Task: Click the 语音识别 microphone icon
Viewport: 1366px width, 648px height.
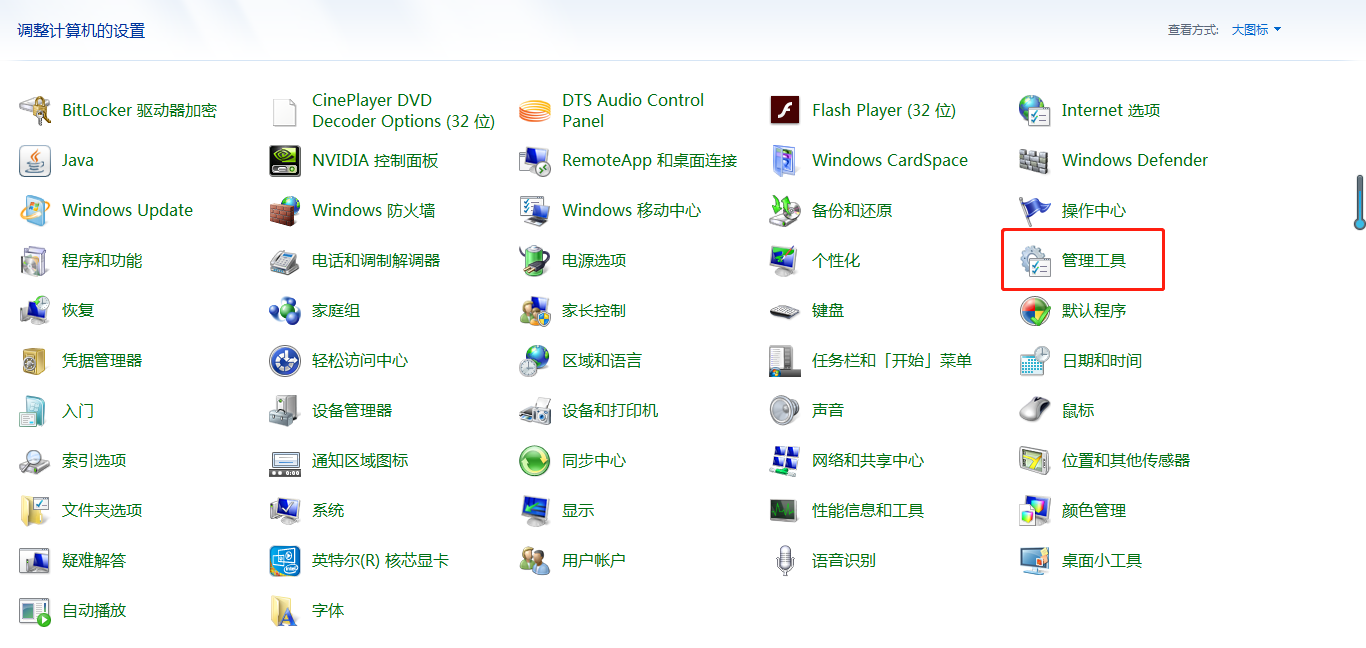Action: (785, 560)
